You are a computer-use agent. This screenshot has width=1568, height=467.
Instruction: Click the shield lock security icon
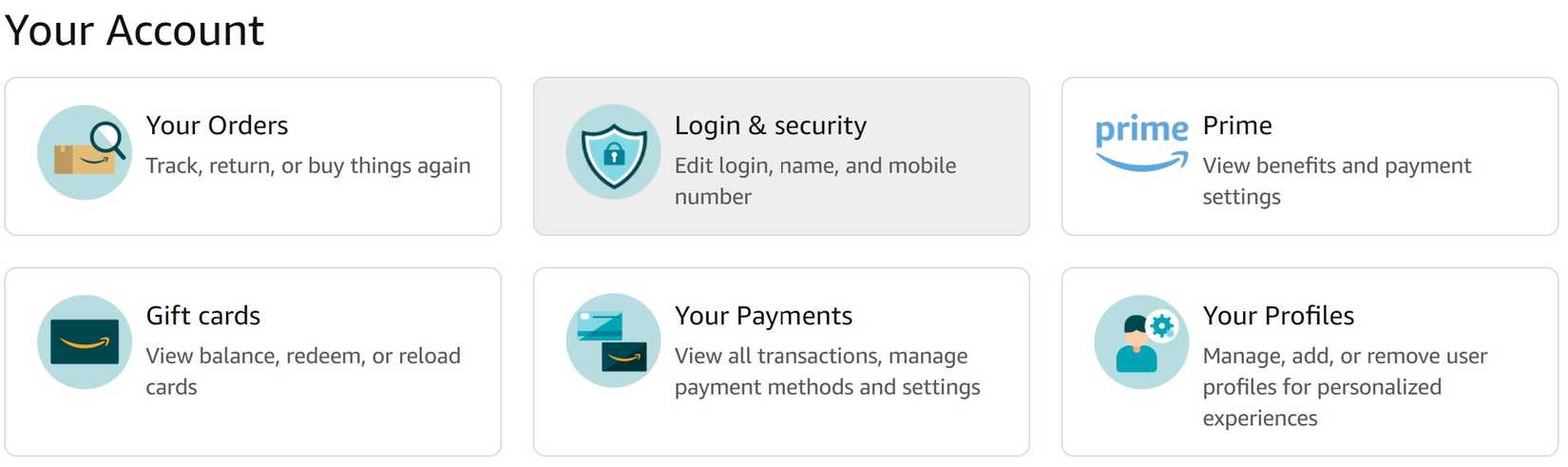tap(613, 152)
